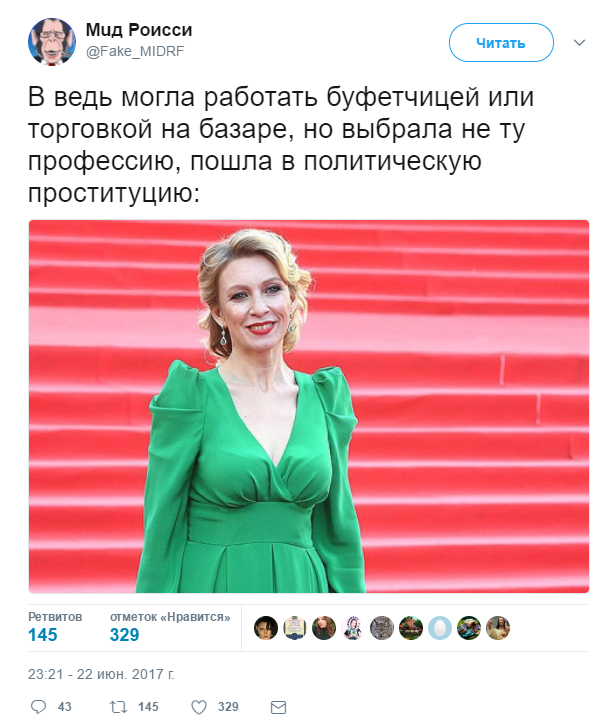Send tweet via the envelope message icon
The image size is (616, 727).
(279, 708)
